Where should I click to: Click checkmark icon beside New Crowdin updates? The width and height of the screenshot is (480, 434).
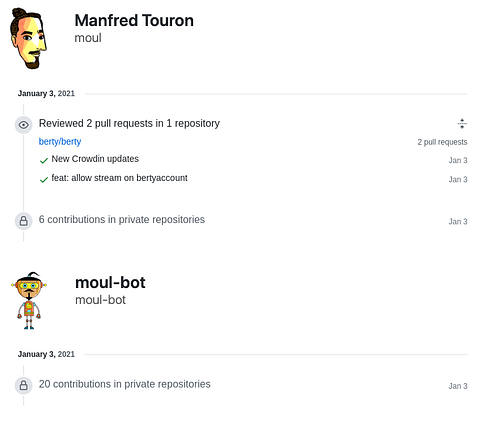point(44,161)
